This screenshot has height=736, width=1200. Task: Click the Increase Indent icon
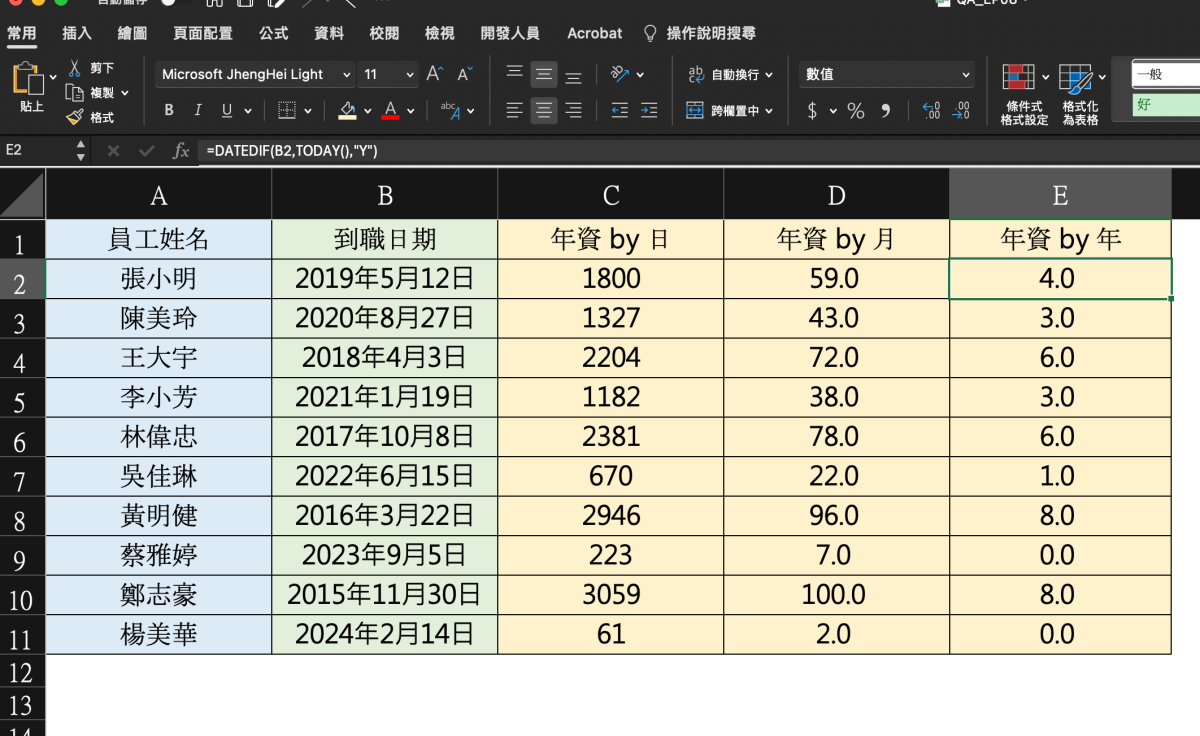(649, 110)
